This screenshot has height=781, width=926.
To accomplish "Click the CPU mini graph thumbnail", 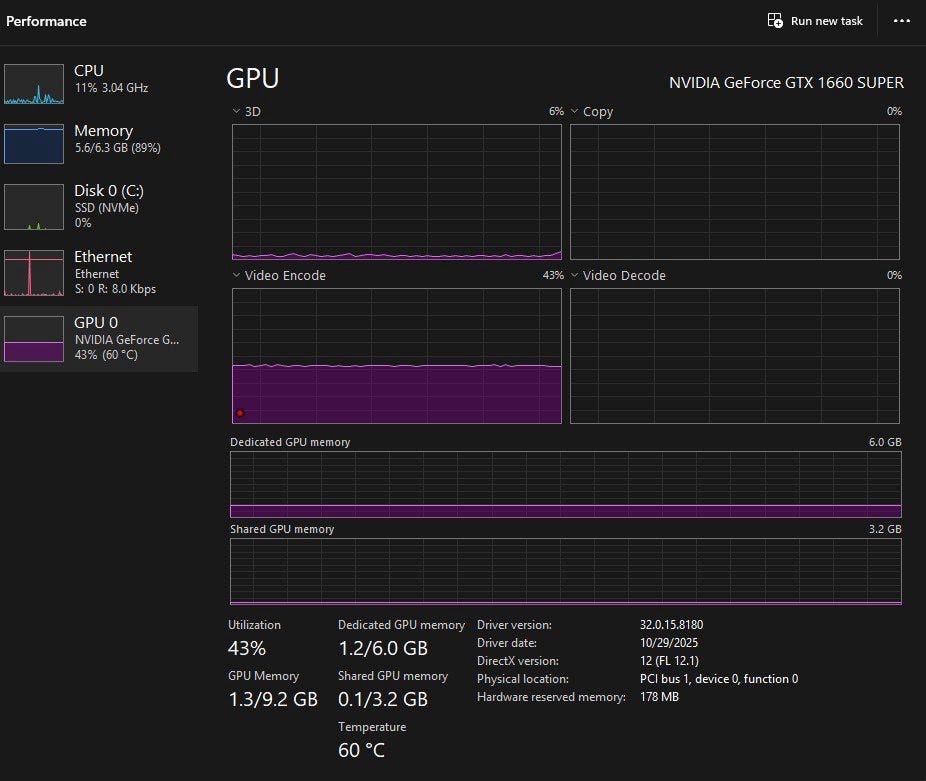I will coord(34,84).
